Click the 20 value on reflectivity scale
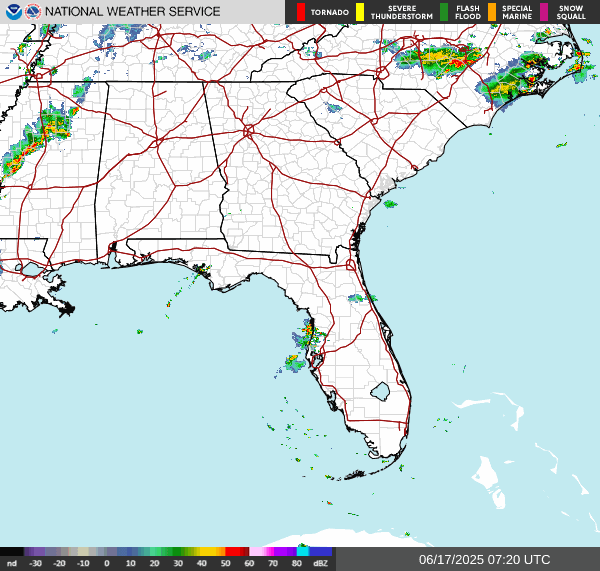The image size is (600, 571). pos(154,563)
